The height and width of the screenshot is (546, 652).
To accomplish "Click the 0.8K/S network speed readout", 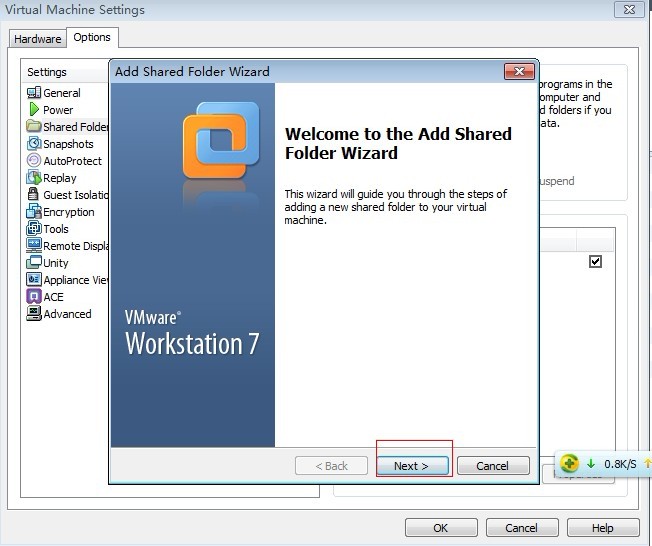I will (x=620, y=464).
